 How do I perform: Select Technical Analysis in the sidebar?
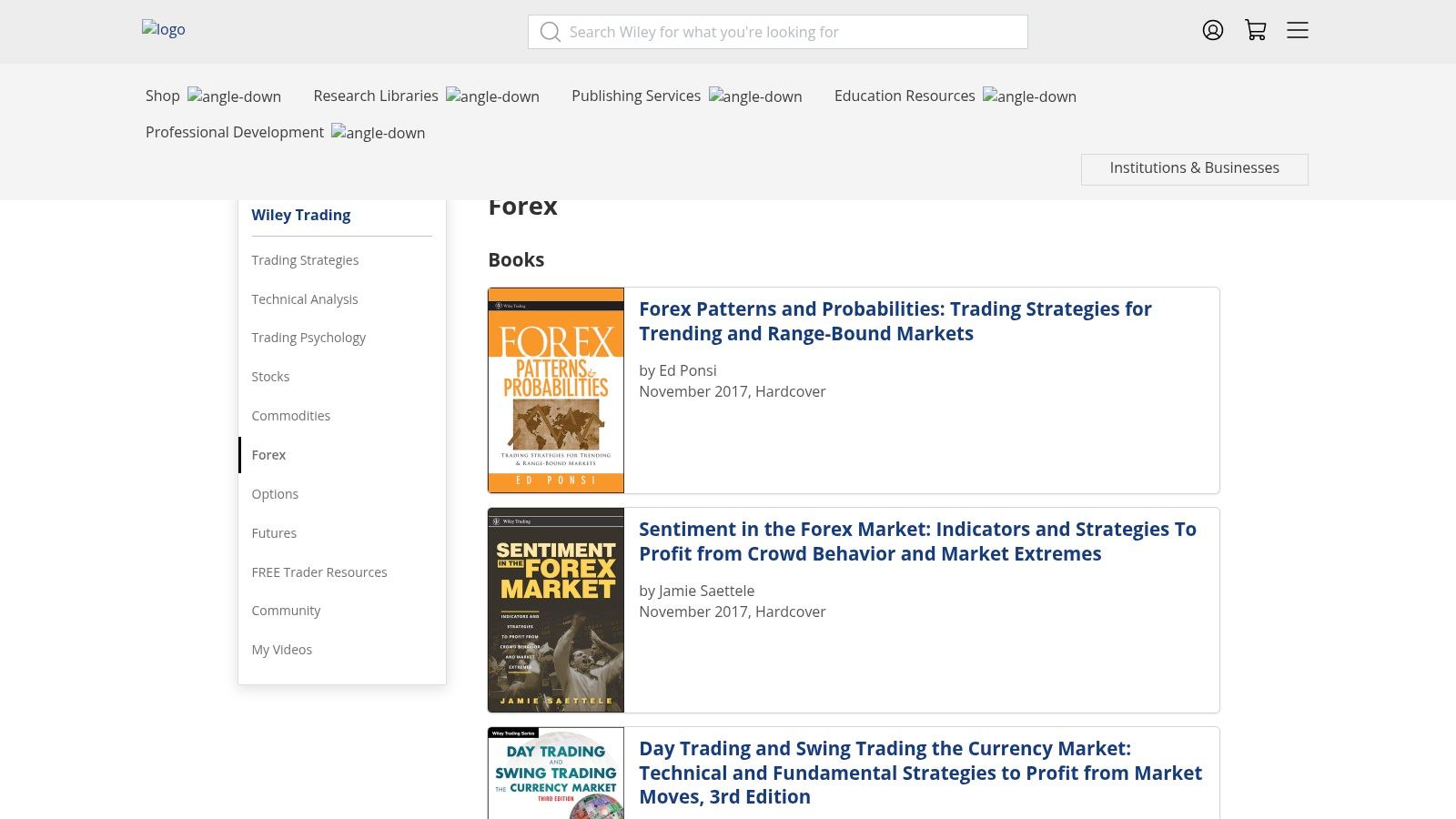tap(305, 299)
